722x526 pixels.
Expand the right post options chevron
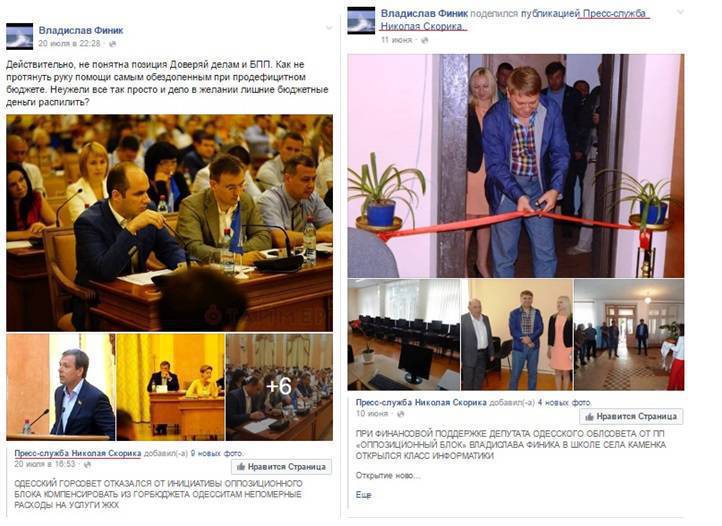pyautogui.click(x=681, y=12)
